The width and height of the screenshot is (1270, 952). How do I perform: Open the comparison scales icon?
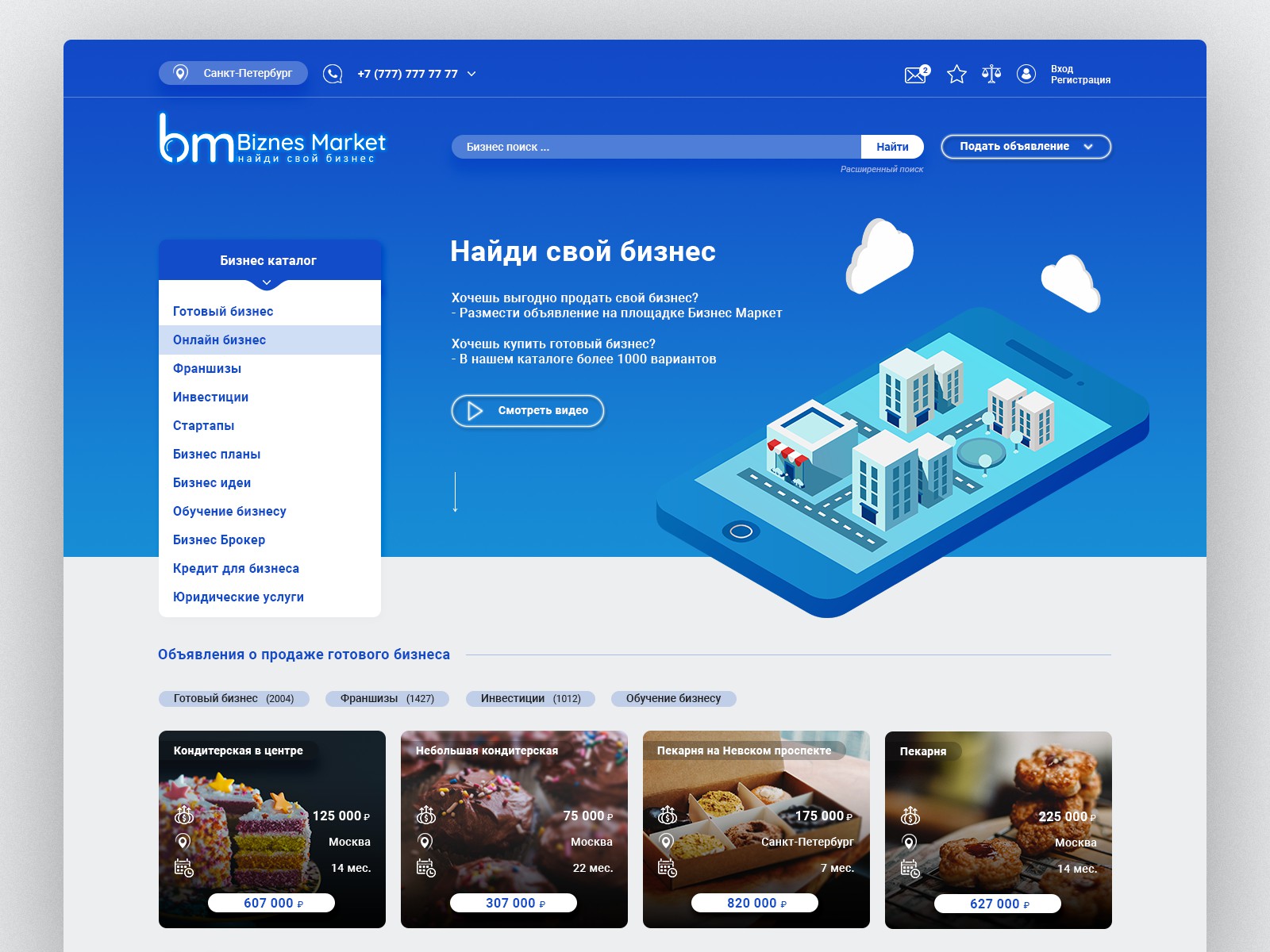(991, 74)
